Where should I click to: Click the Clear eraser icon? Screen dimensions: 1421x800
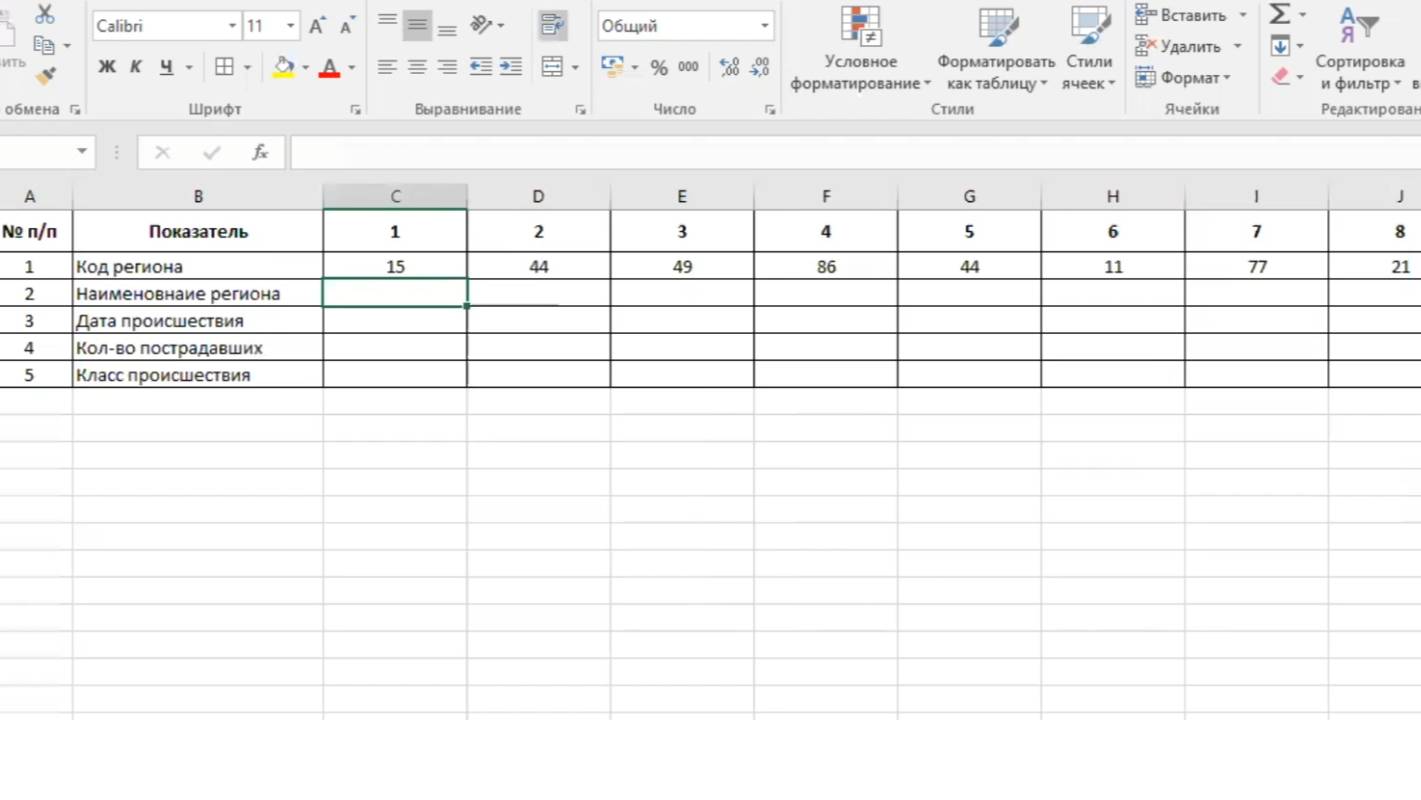[x=1280, y=77]
